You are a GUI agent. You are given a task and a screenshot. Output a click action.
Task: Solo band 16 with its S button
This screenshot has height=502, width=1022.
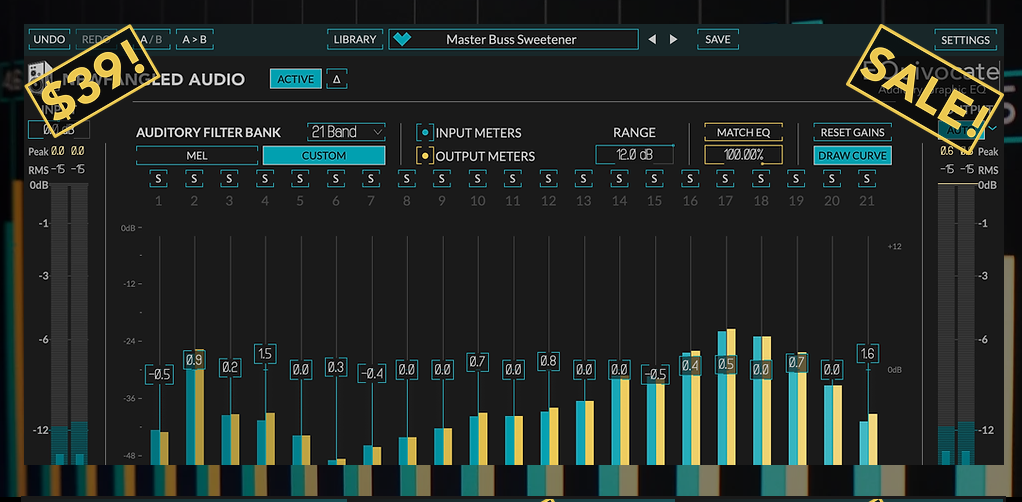[x=690, y=179]
